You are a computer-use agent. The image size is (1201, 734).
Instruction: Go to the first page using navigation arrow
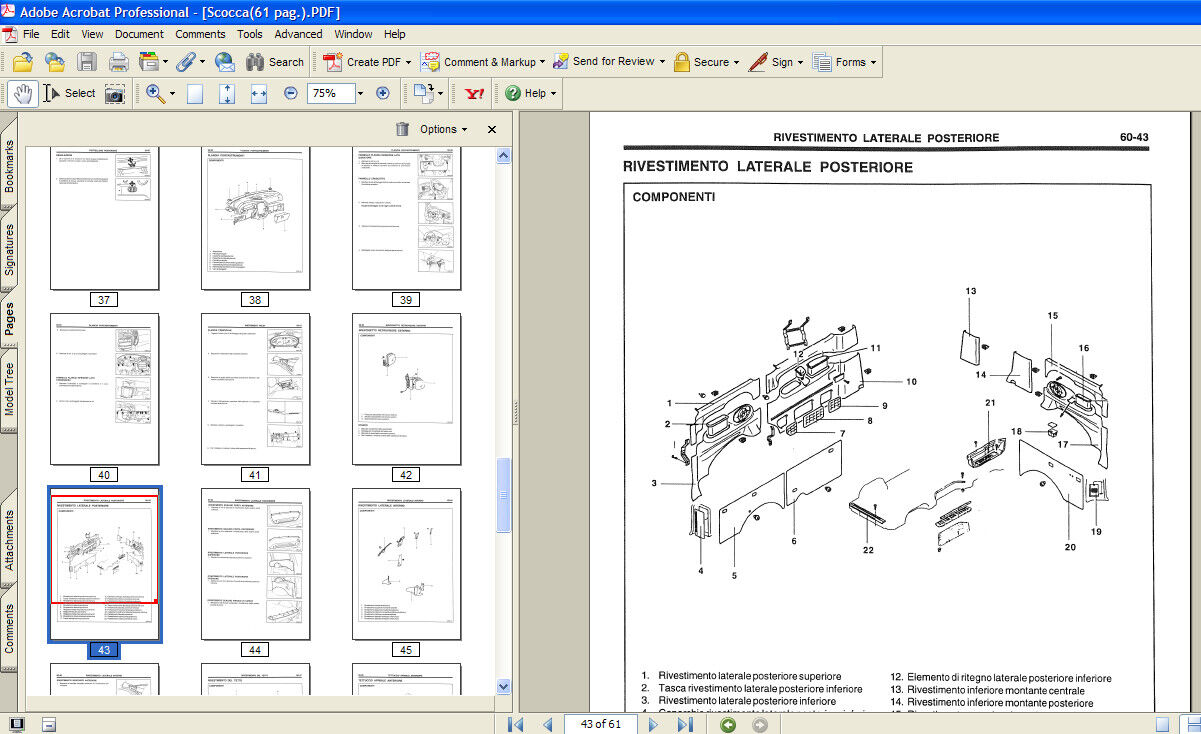pos(516,724)
